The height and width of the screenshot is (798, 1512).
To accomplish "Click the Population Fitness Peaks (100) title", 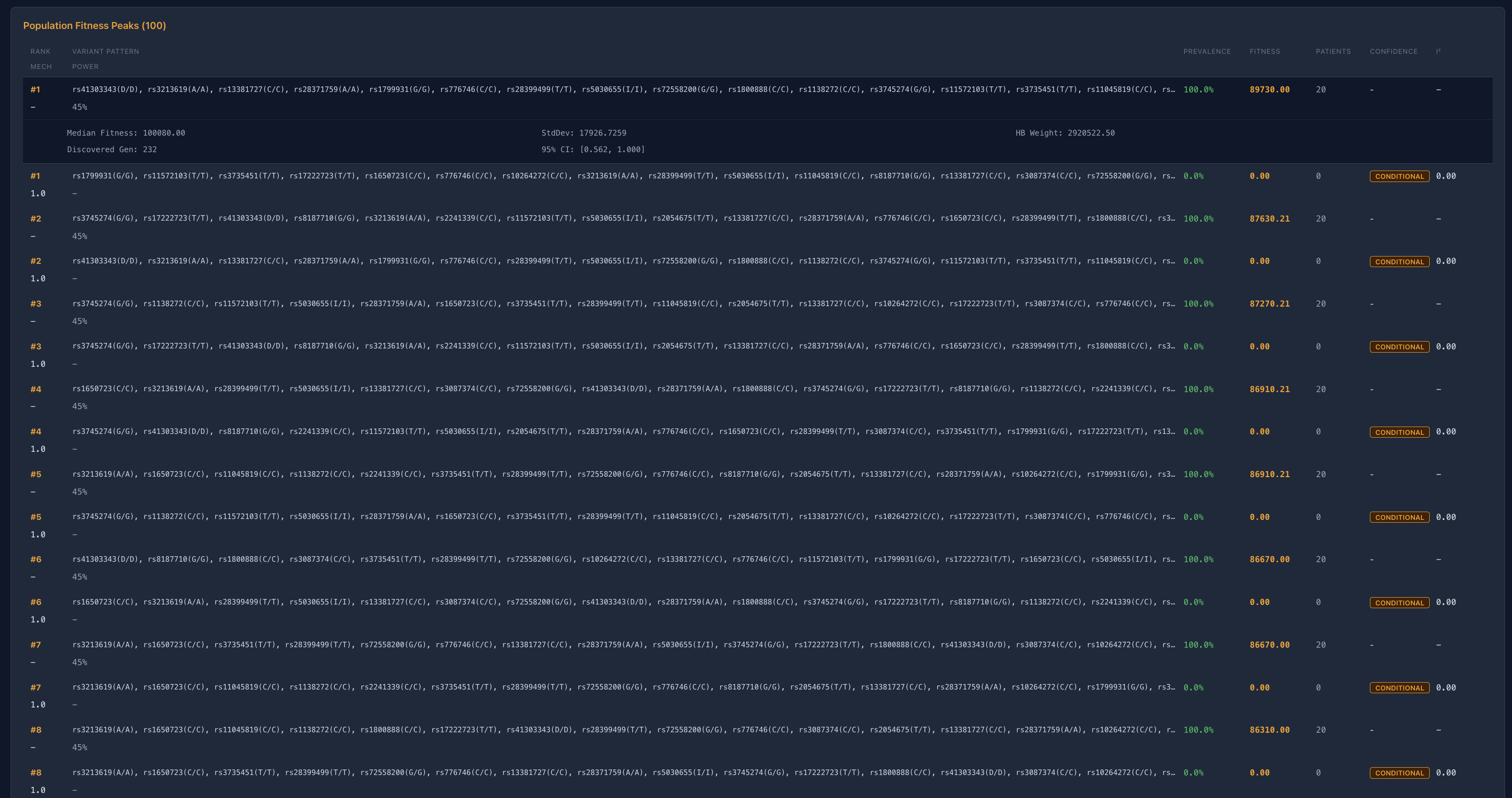I will [95, 26].
